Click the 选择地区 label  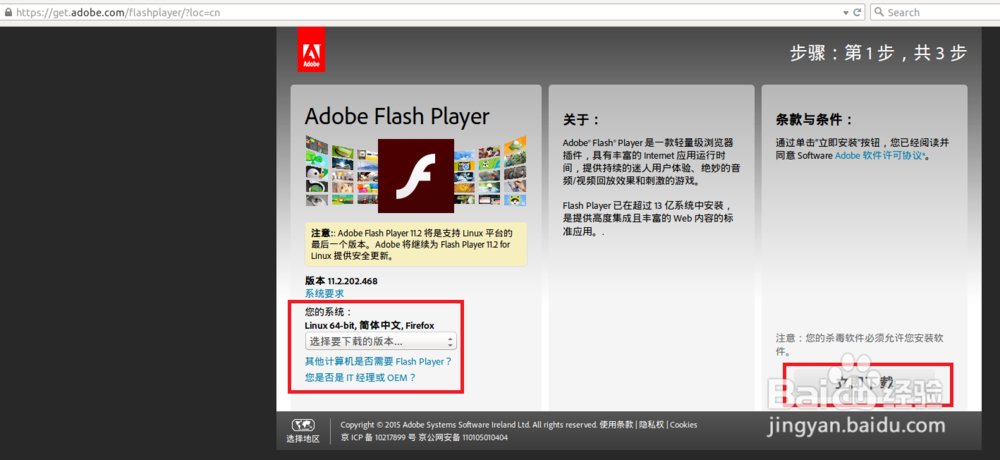(303, 439)
